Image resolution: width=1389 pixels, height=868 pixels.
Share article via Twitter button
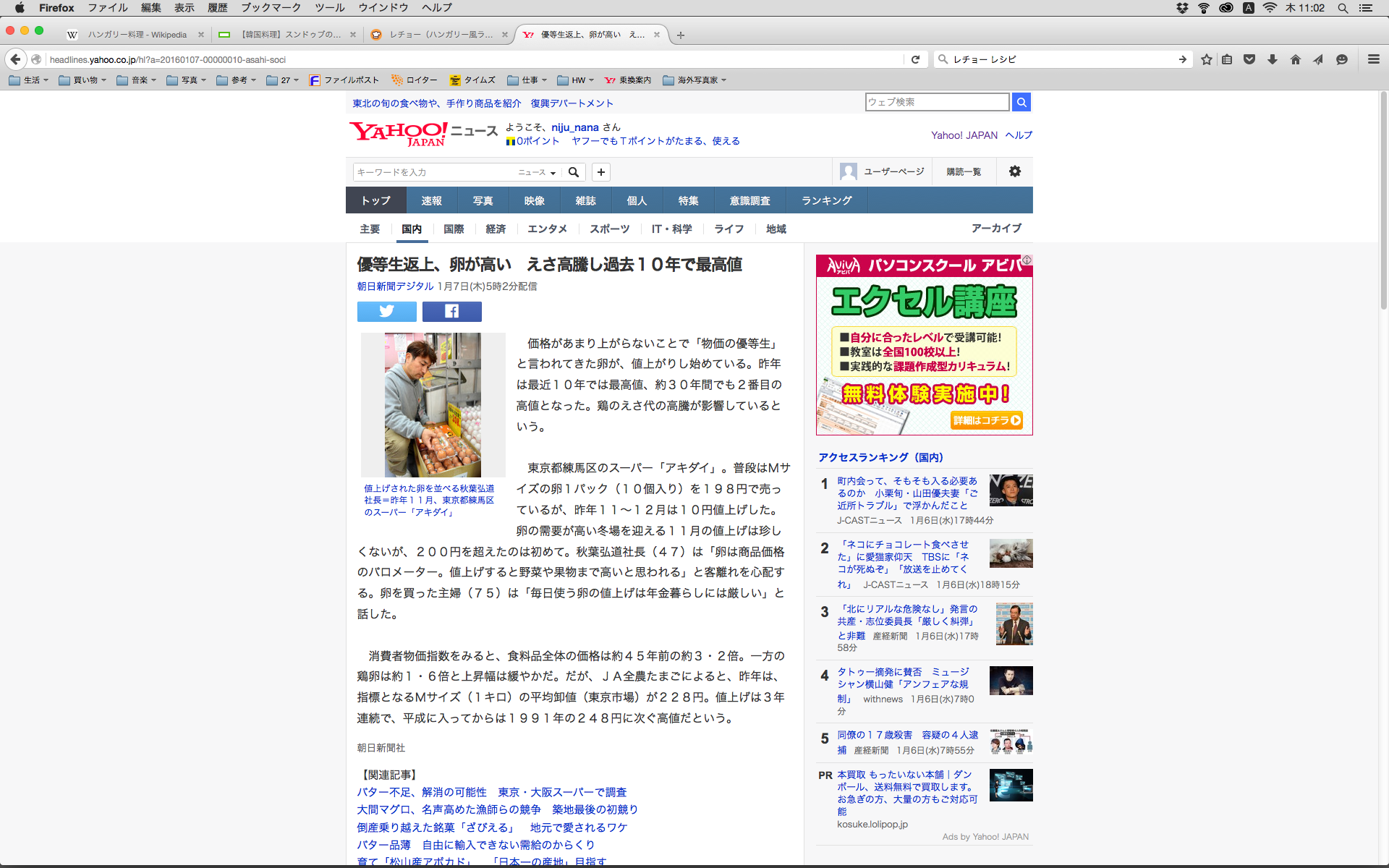pyautogui.click(x=386, y=311)
